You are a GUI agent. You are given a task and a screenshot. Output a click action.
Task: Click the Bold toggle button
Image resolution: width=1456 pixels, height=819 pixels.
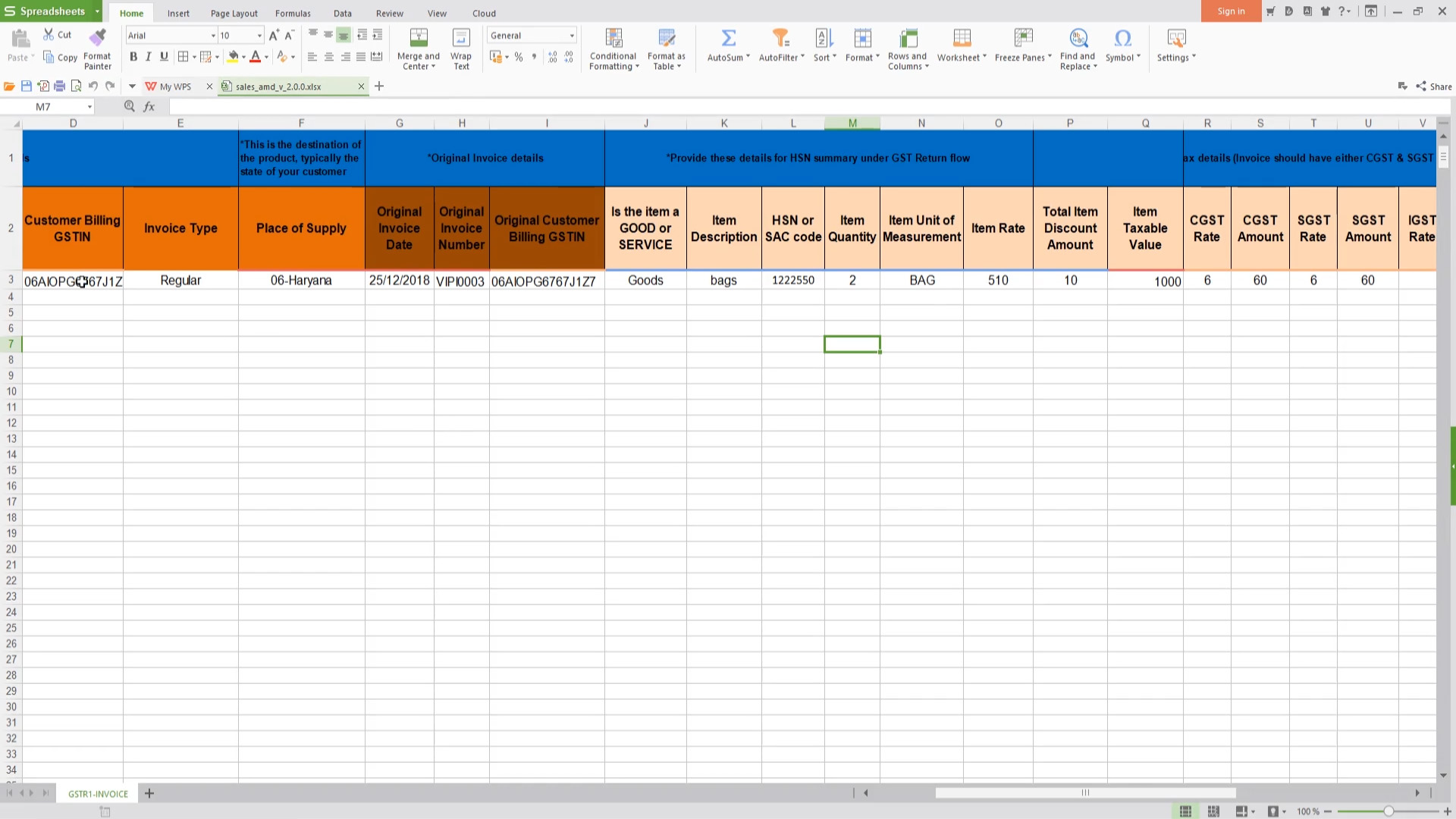133,57
